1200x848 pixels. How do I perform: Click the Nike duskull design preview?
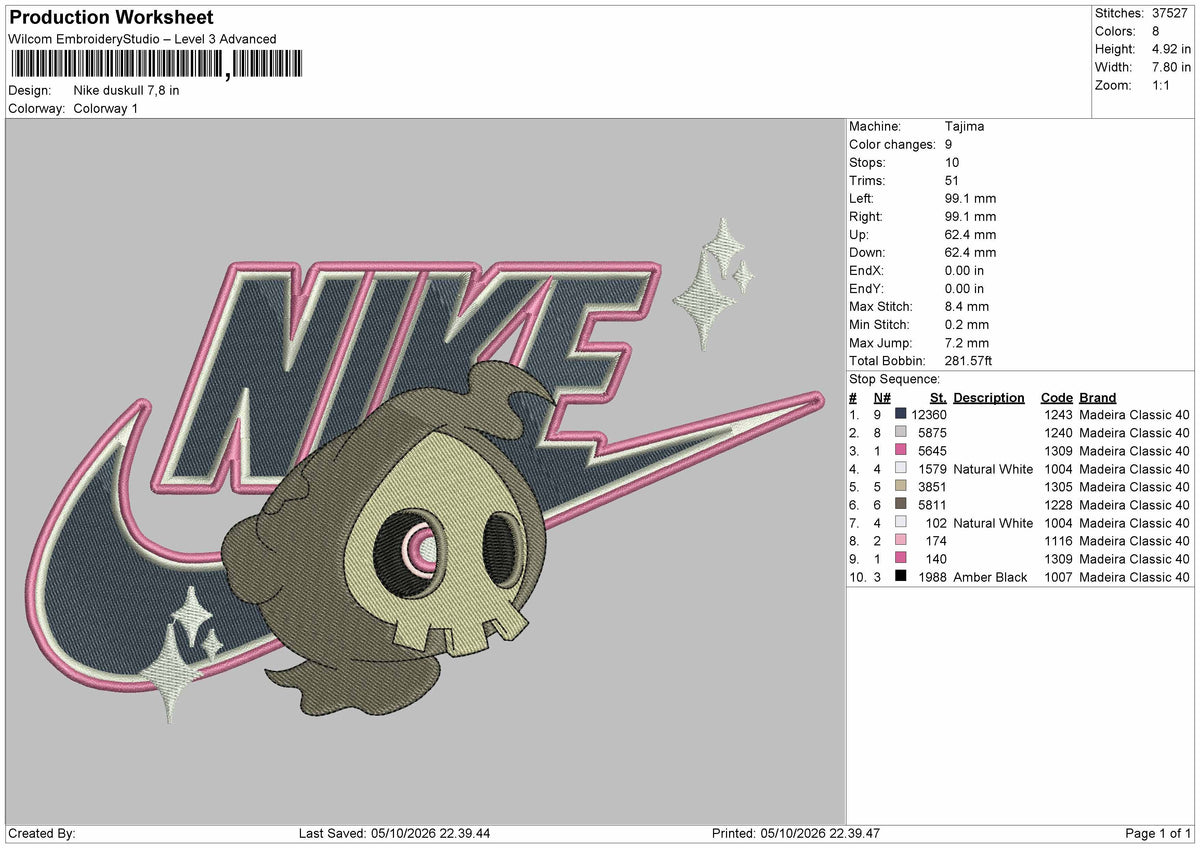point(425,471)
